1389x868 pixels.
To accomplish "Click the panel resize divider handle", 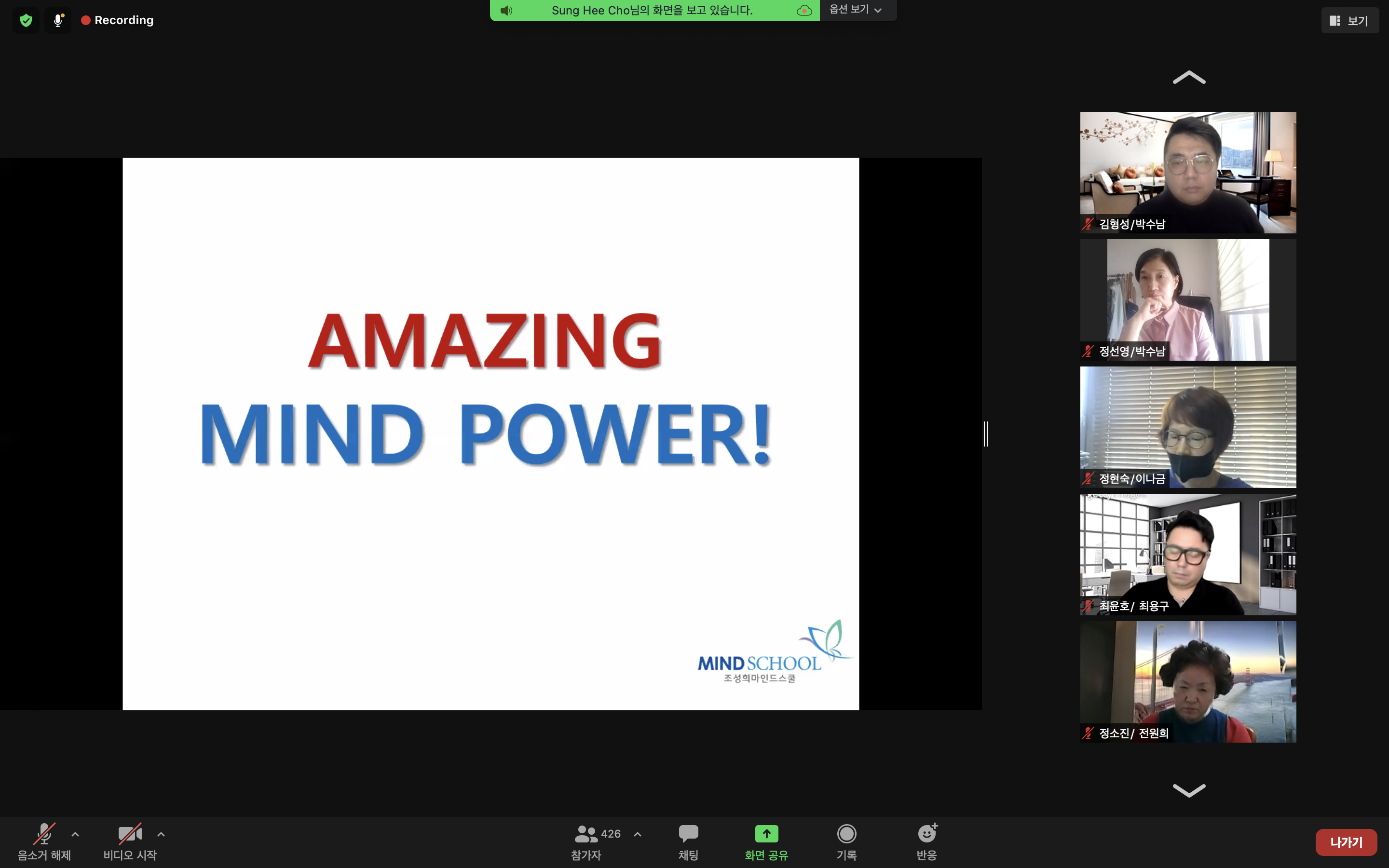I will click(x=985, y=434).
